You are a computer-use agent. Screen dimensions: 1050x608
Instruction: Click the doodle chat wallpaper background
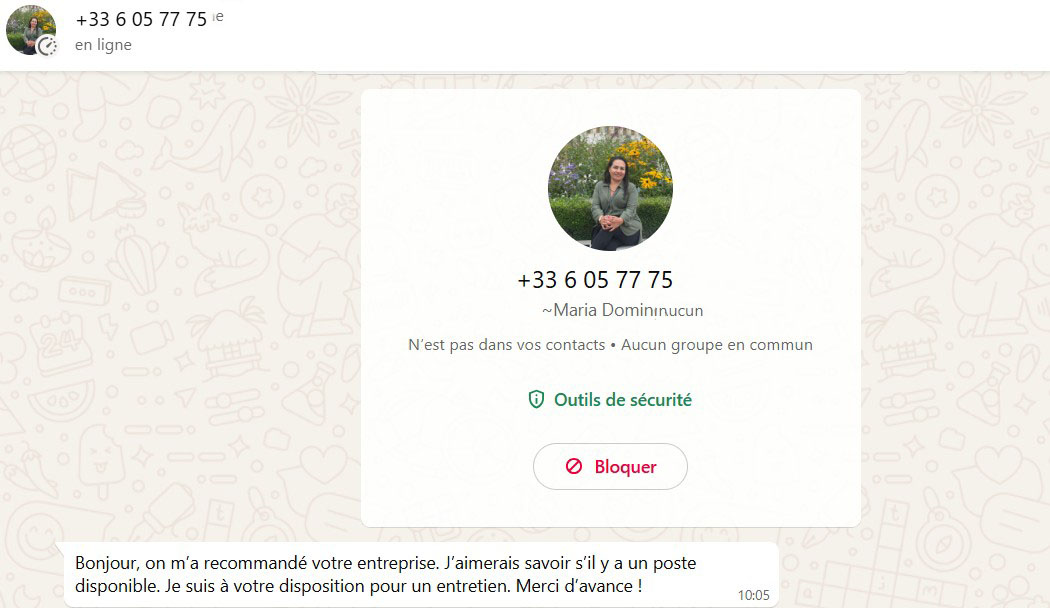[181, 301]
